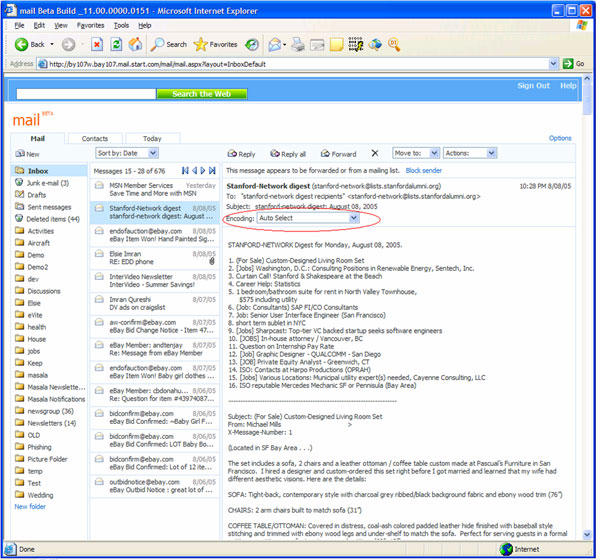Image resolution: width=600 pixels, height=560 pixels.
Task: Switch to the Contacts tab
Action: coord(95,139)
